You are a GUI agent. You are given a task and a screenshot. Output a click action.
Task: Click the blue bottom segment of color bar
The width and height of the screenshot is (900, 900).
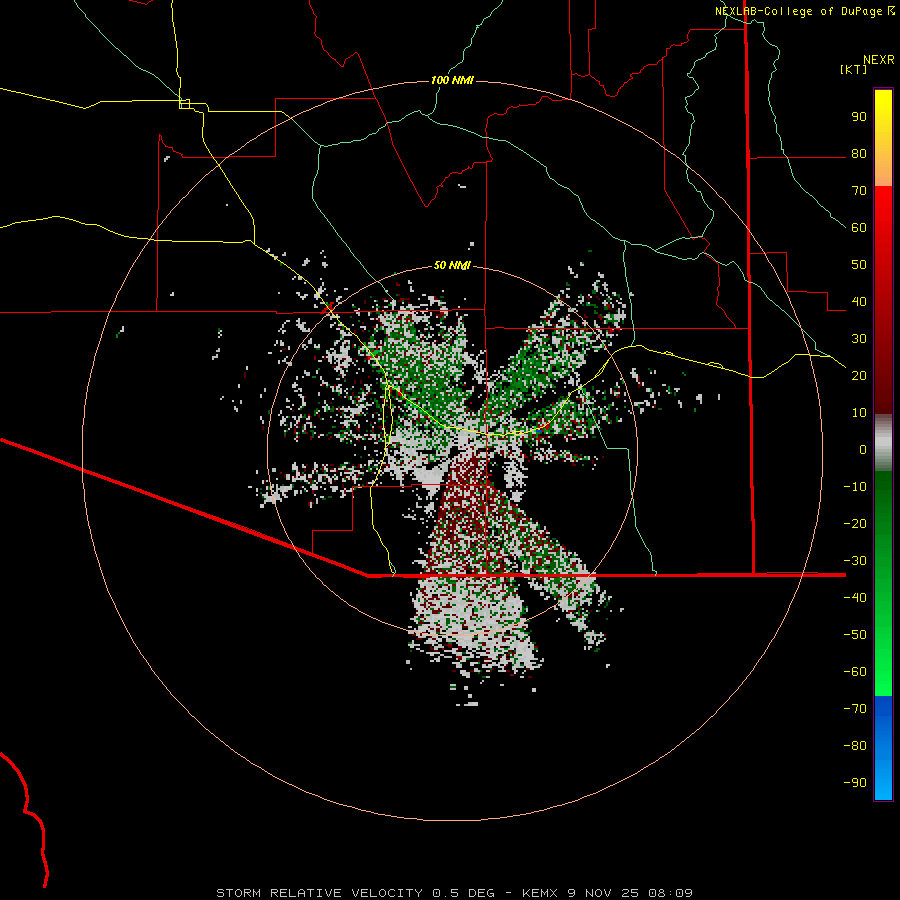point(883,748)
